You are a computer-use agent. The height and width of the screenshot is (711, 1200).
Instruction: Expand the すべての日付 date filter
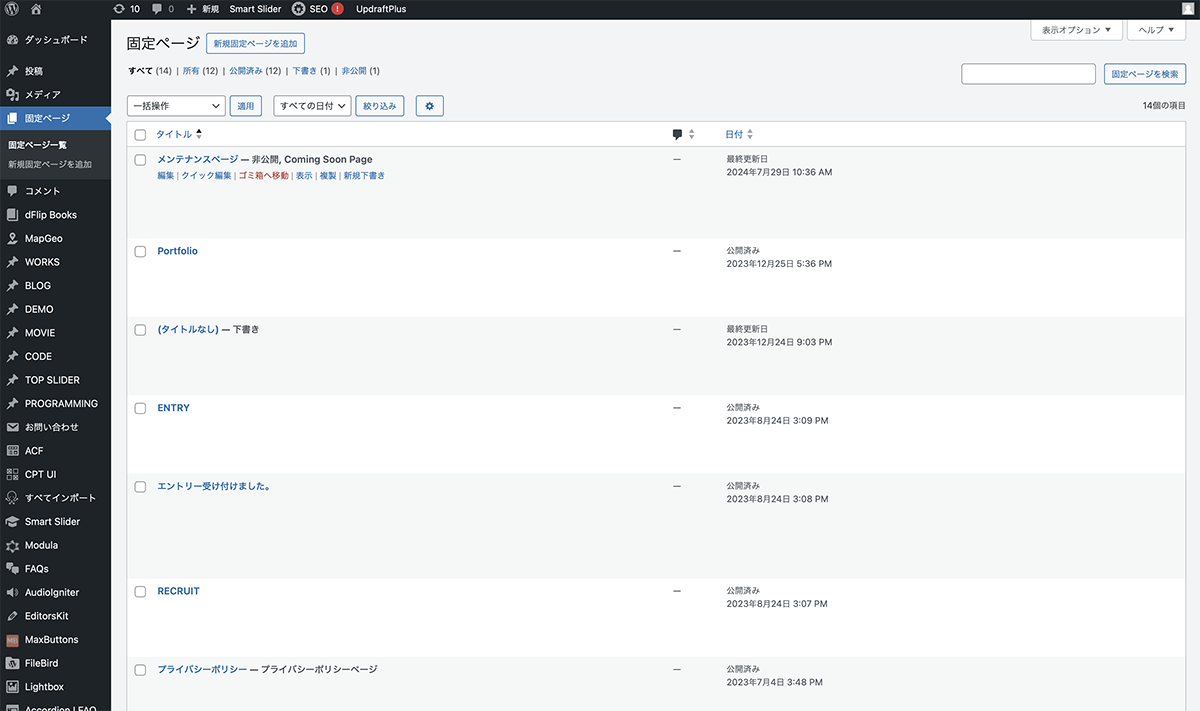pos(312,106)
